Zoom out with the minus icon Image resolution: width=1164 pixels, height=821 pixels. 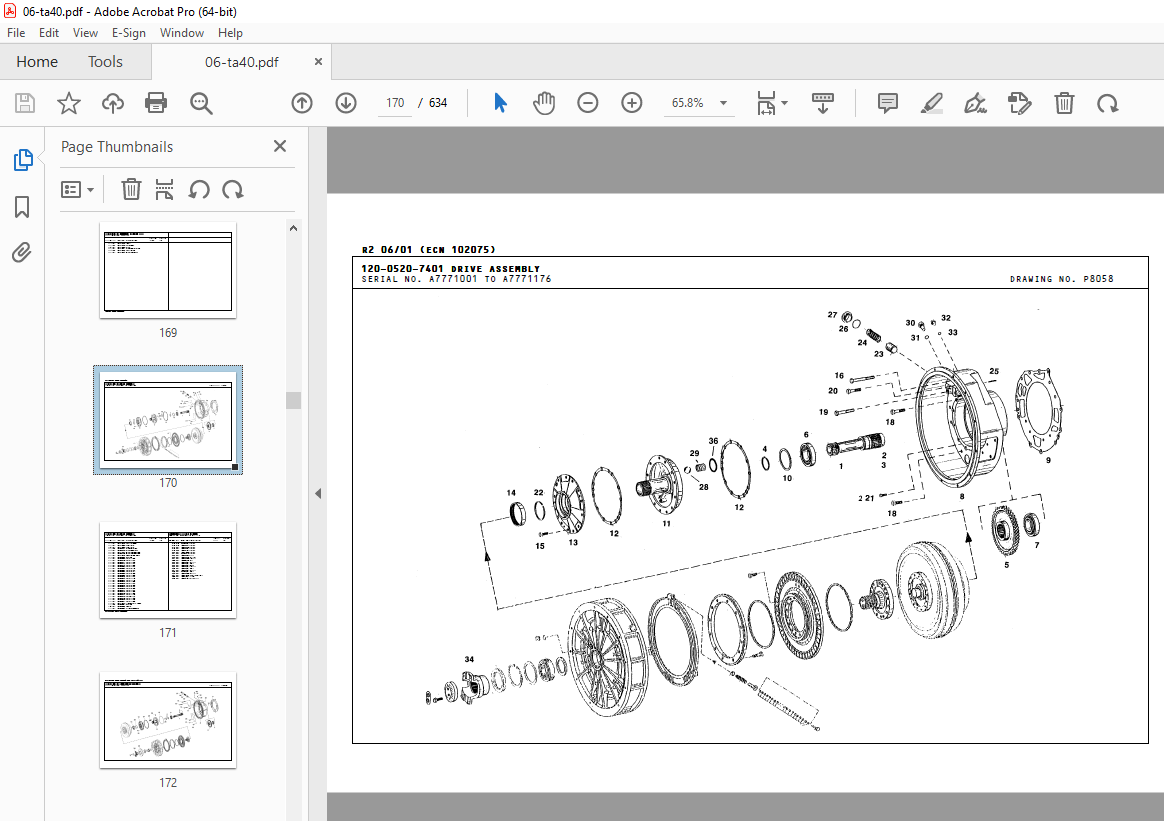coord(588,103)
